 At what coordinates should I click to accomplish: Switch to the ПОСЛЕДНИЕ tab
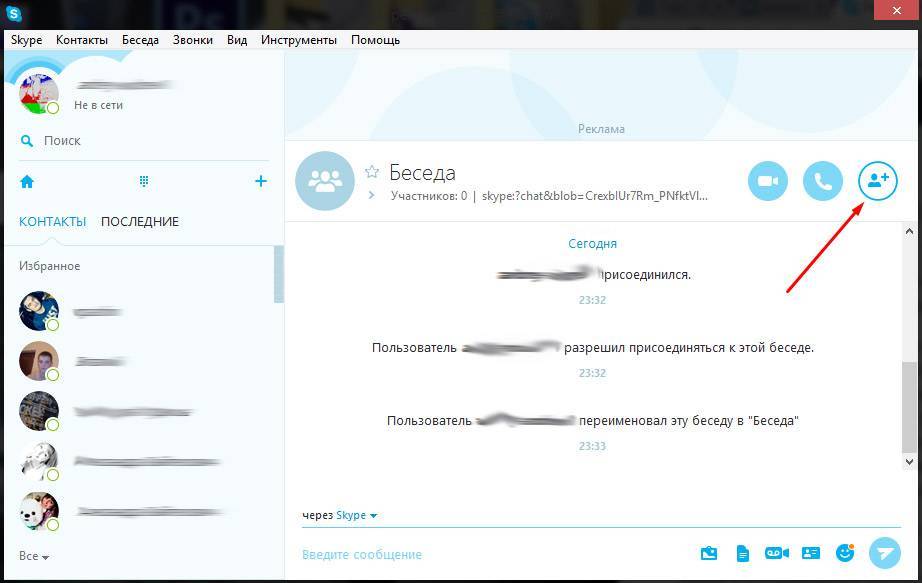coord(140,222)
